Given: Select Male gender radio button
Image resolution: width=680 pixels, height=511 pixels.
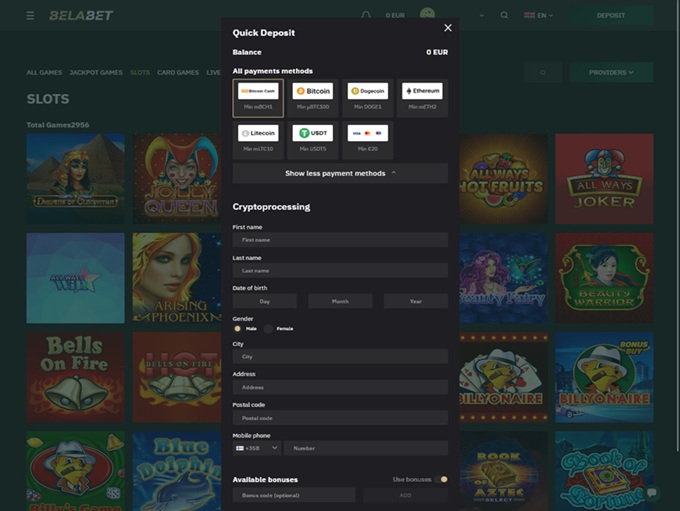Looking at the screenshot, I should click(x=237, y=328).
